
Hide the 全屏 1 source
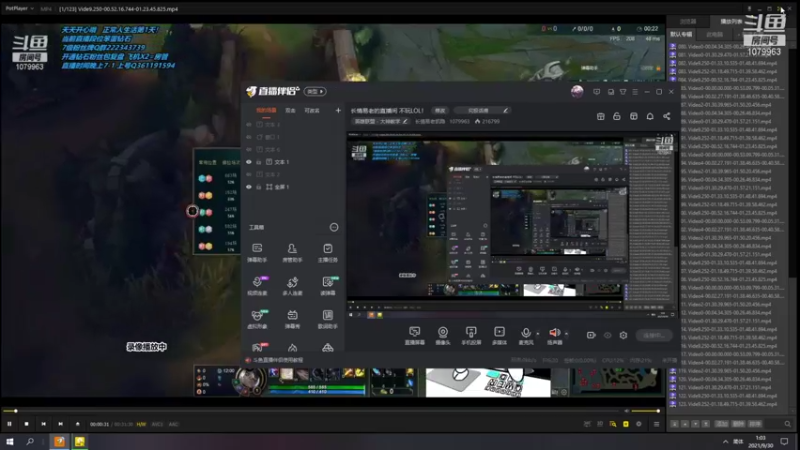pos(249,187)
